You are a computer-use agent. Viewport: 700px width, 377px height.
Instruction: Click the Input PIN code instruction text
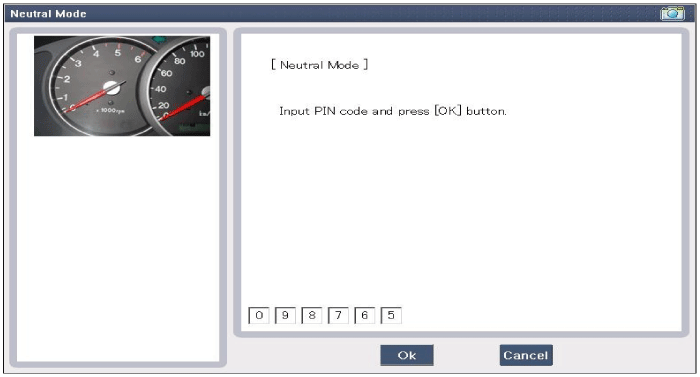[393, 111]
